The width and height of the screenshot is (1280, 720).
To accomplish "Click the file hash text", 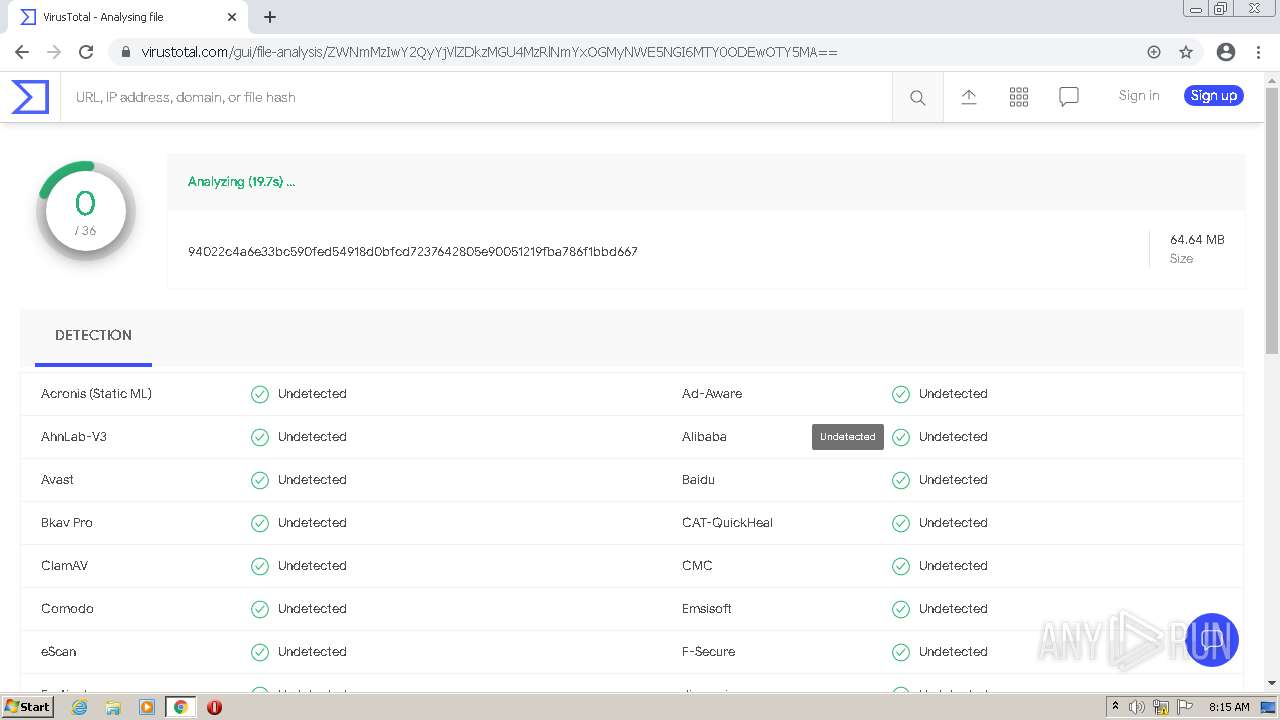I will pyautogui.click(x=413, y=251).
